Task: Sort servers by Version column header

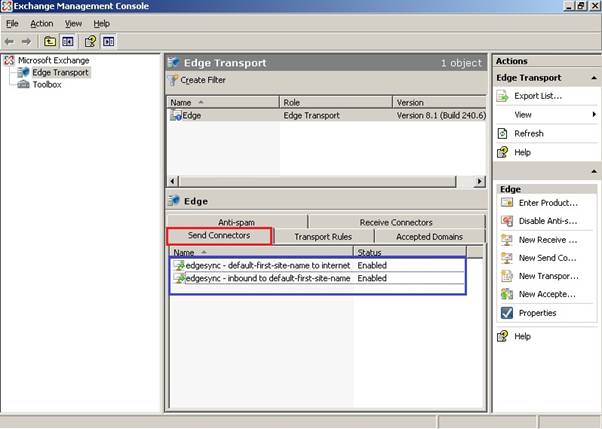Action: click(440, 103)
